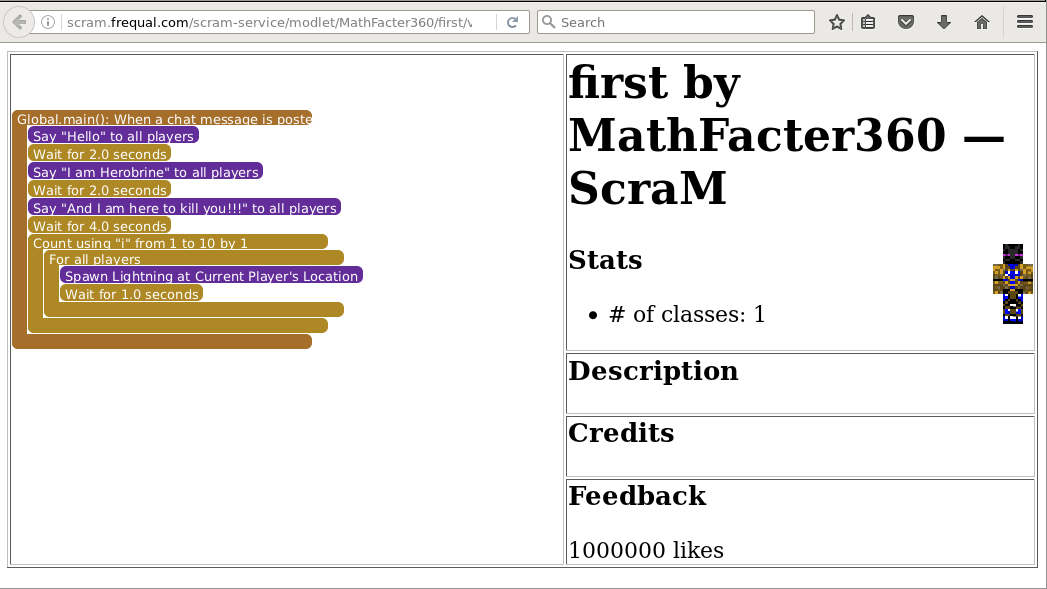Click the browser back arrow button

[x=20, y=22]
